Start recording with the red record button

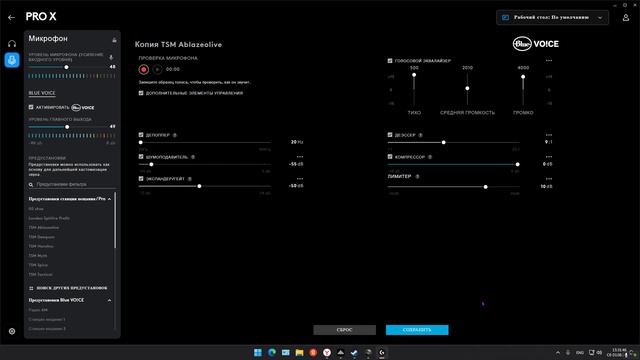click(144, 69)
